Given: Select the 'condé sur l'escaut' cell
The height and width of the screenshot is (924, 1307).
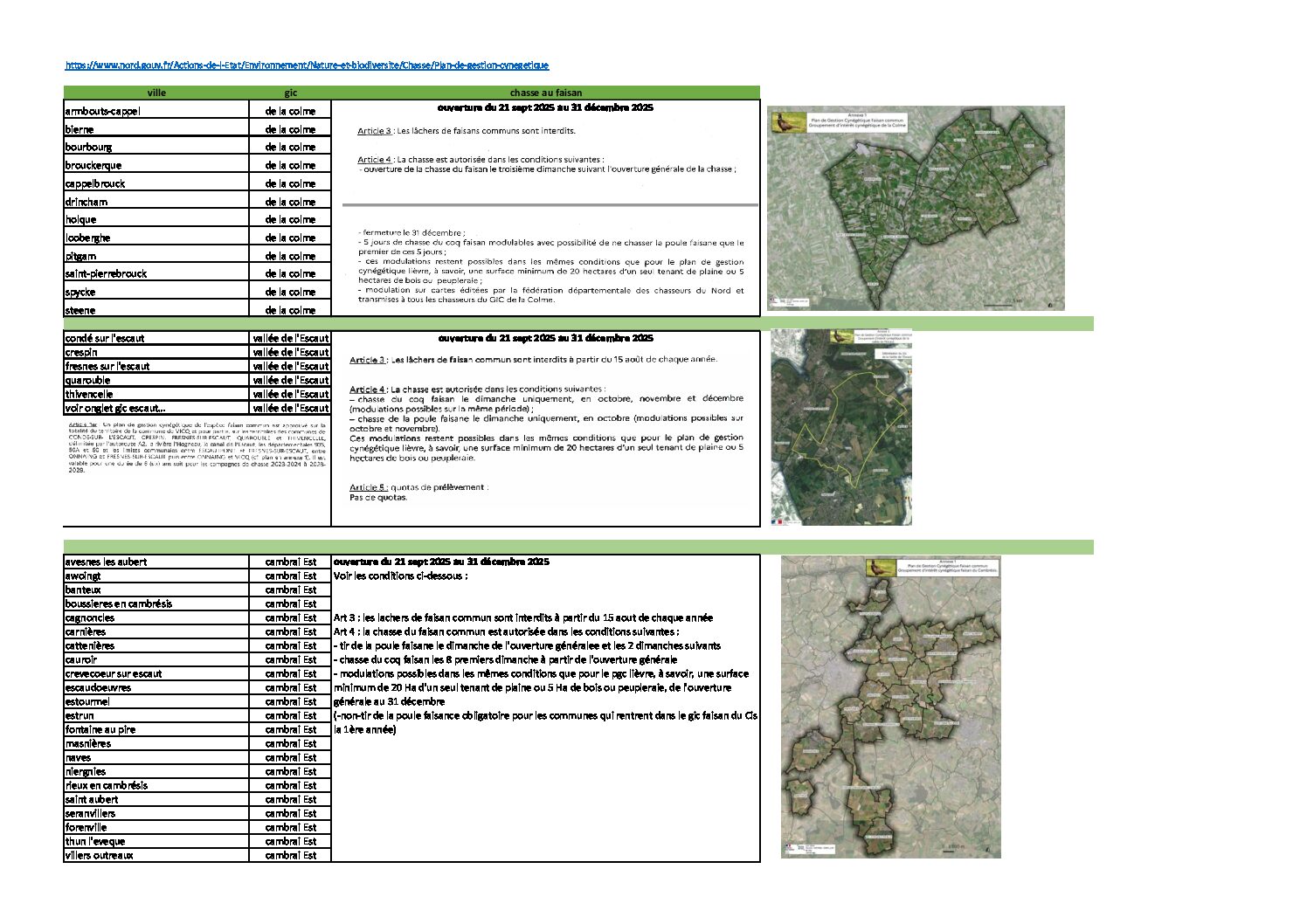Looking at the screenshot, I should [x=156, y=338].
